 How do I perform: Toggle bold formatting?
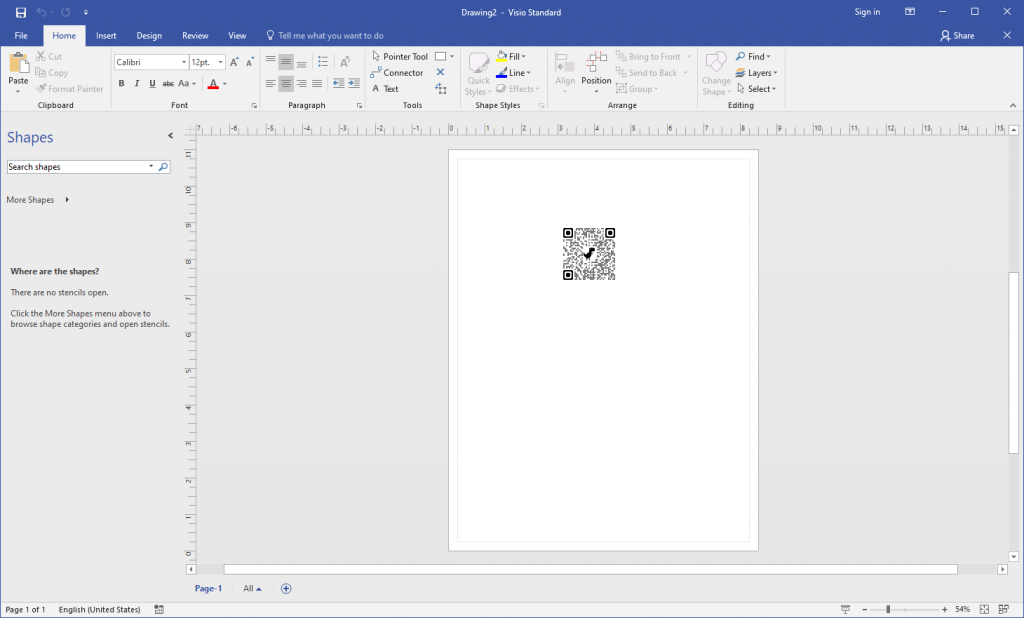(x=121, y=83)
